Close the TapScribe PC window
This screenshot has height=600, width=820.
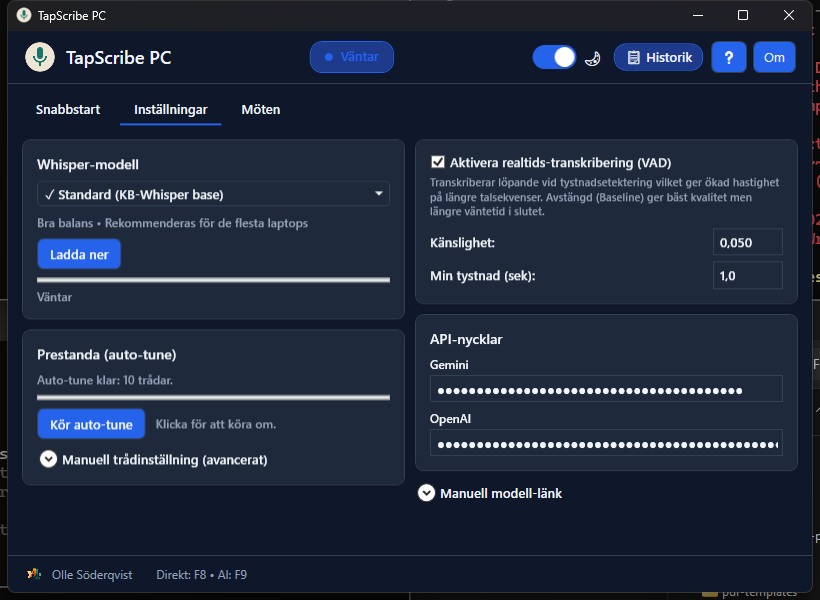pos(789,15)
